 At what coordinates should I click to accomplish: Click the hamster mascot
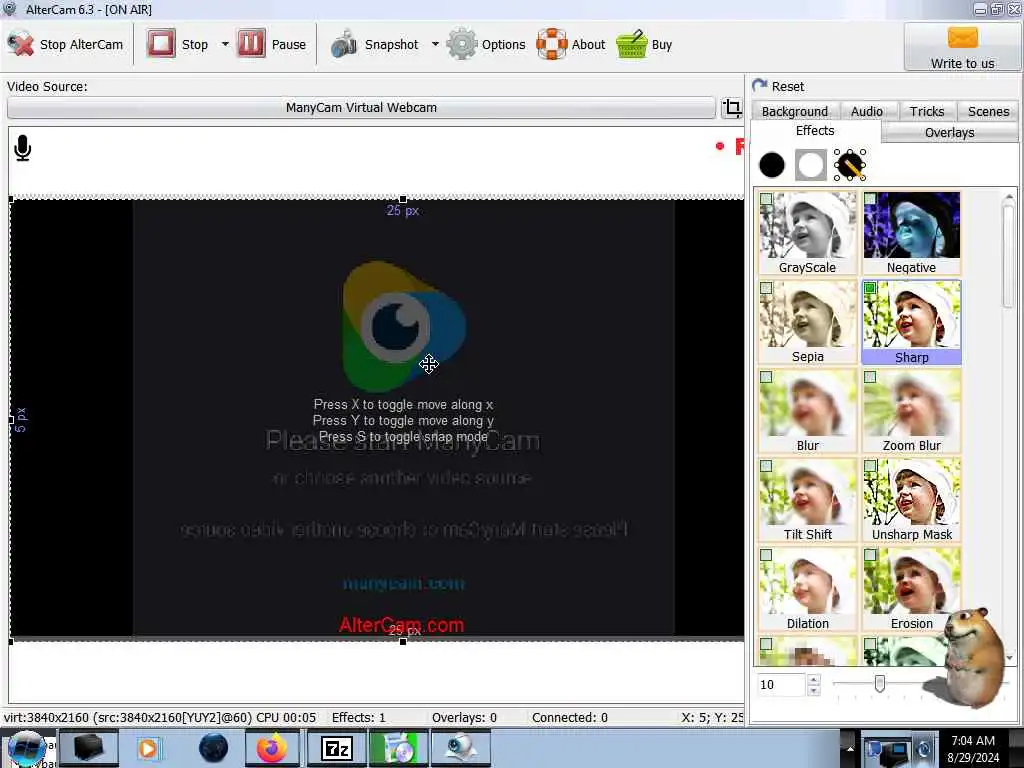[x=969, y=657]
